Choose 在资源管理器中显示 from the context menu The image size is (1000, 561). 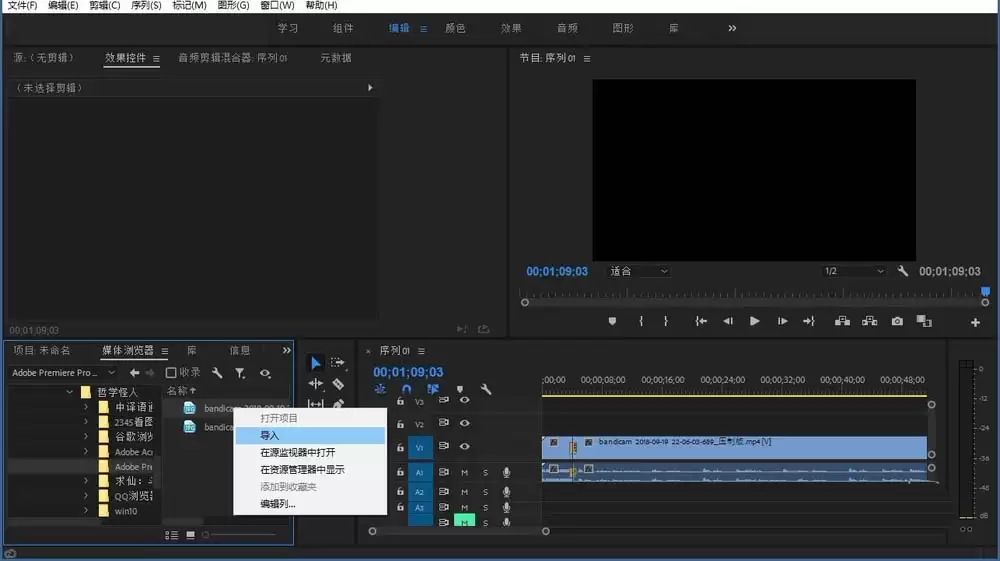click(302, 470)
